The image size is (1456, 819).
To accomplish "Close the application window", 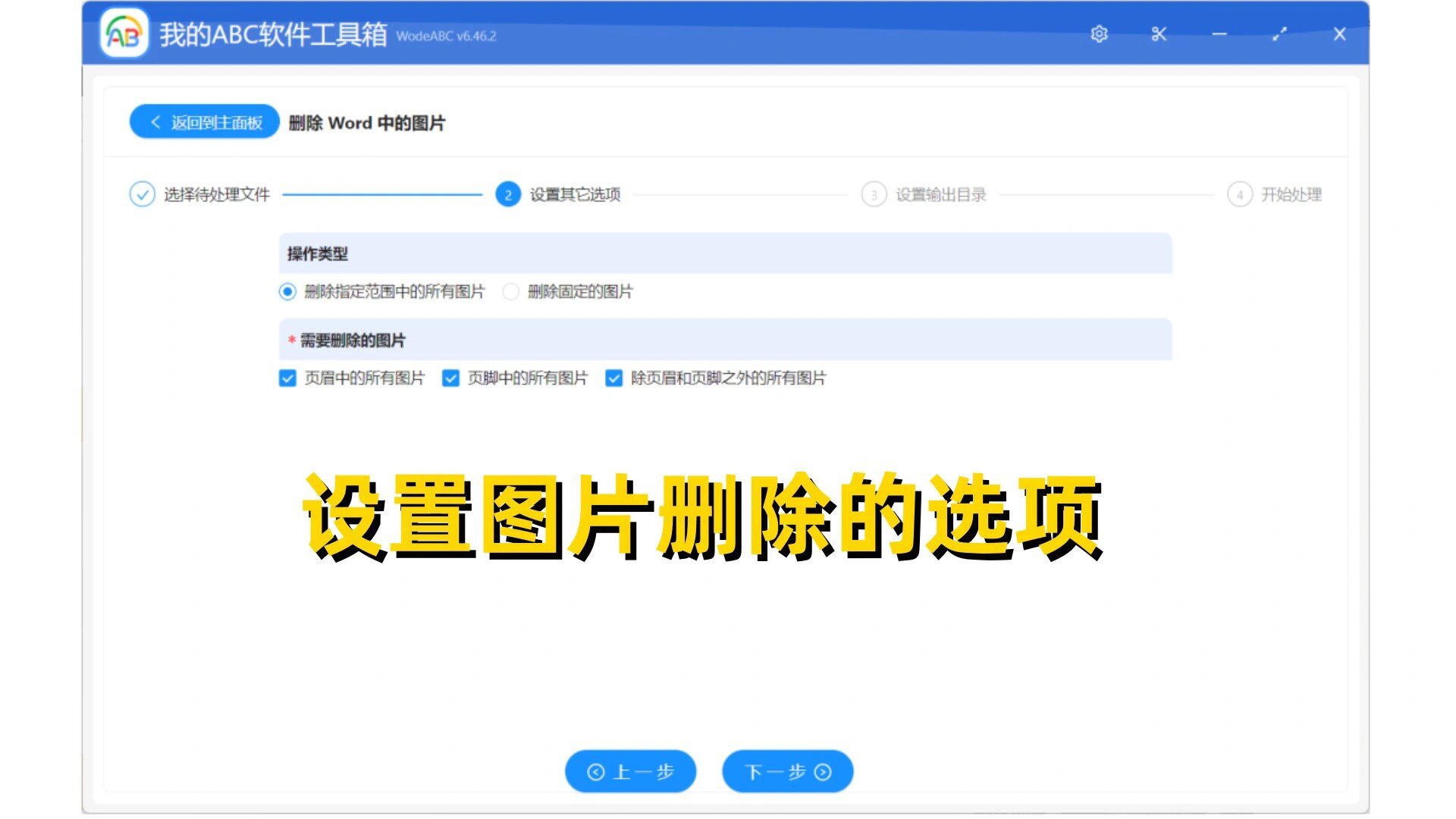I will coord(1340,34).
